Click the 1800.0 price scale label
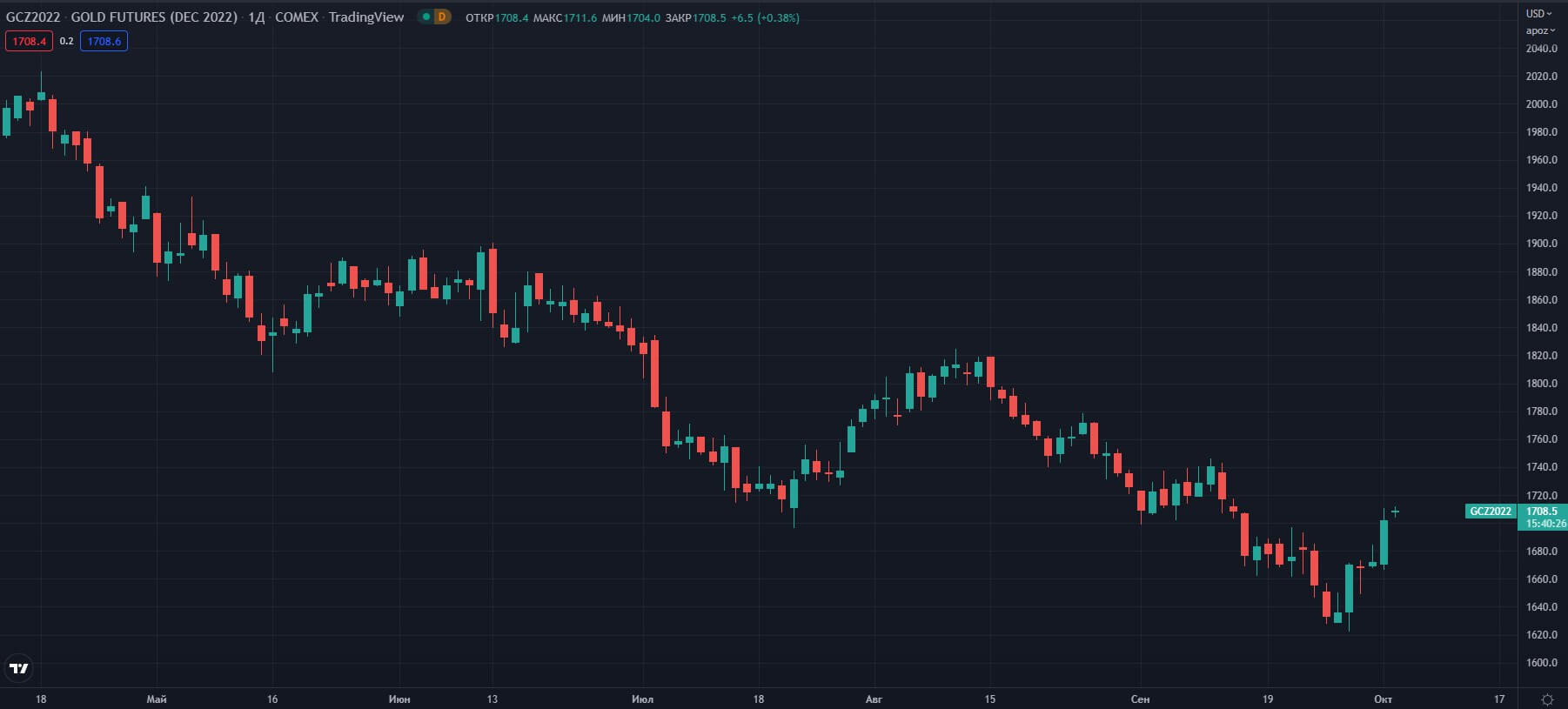Viewport: 1568px width, 709px height. pyautogui.click(x=1541, y=384)
